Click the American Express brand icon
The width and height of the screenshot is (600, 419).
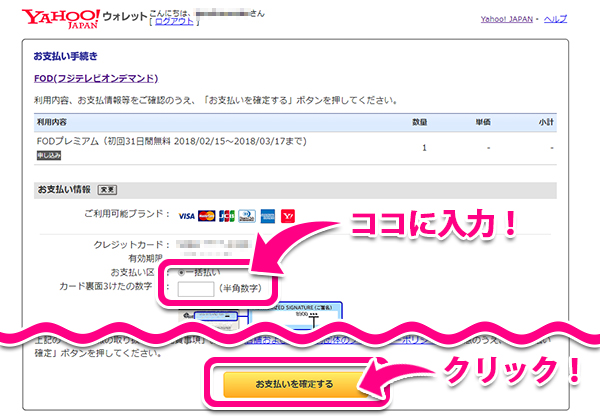pos(267,216)
